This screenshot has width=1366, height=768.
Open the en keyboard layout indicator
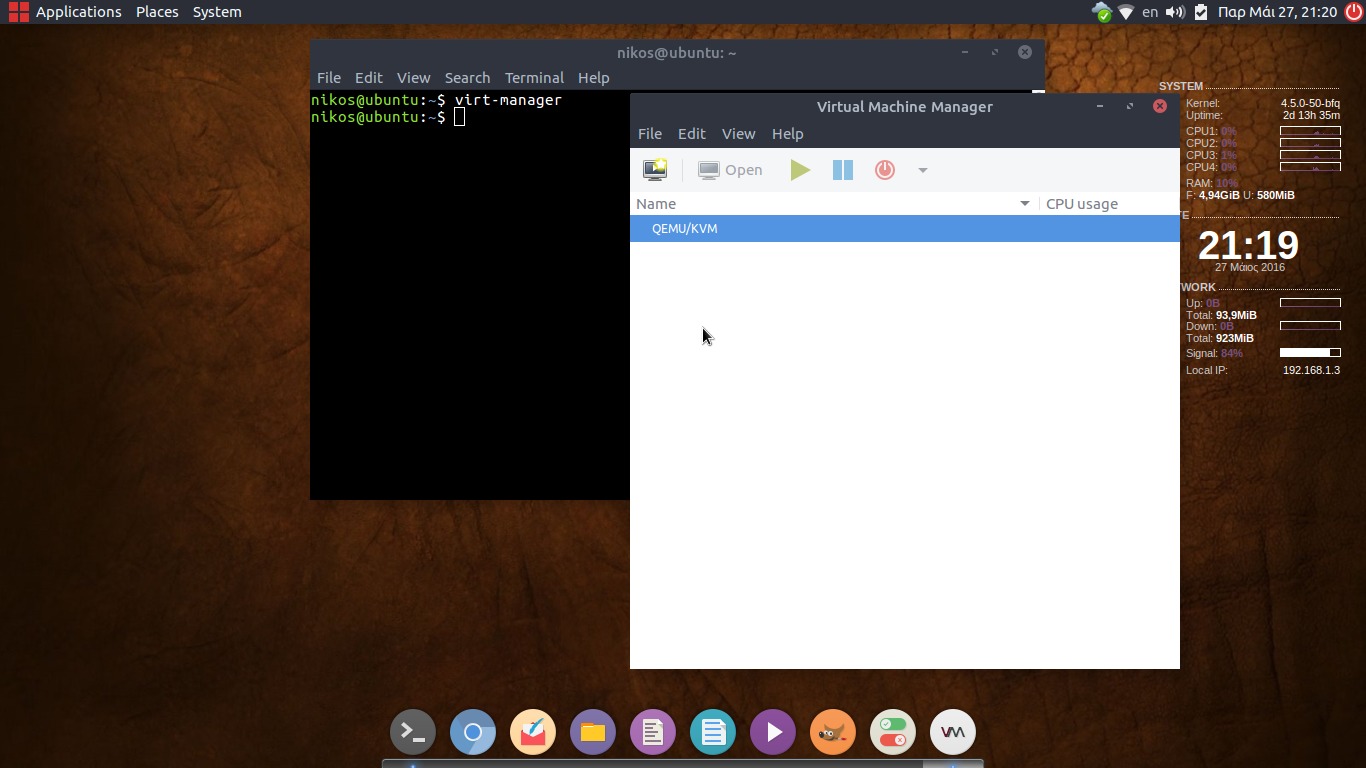[1150, 12]
